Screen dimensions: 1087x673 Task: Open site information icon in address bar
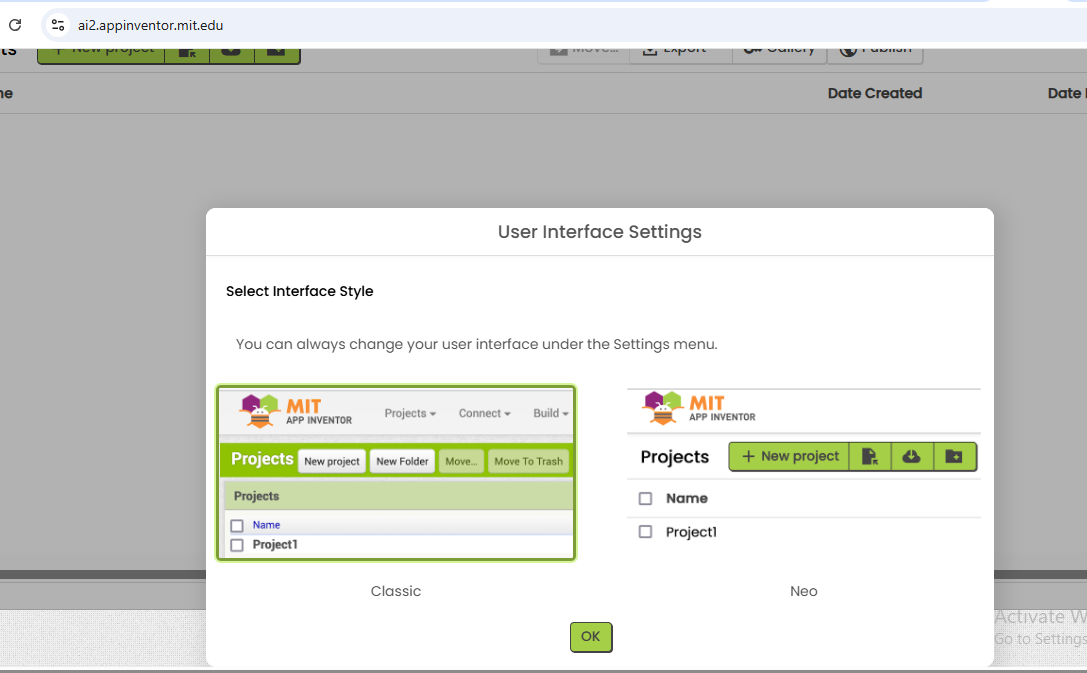[x=58, y=25]
